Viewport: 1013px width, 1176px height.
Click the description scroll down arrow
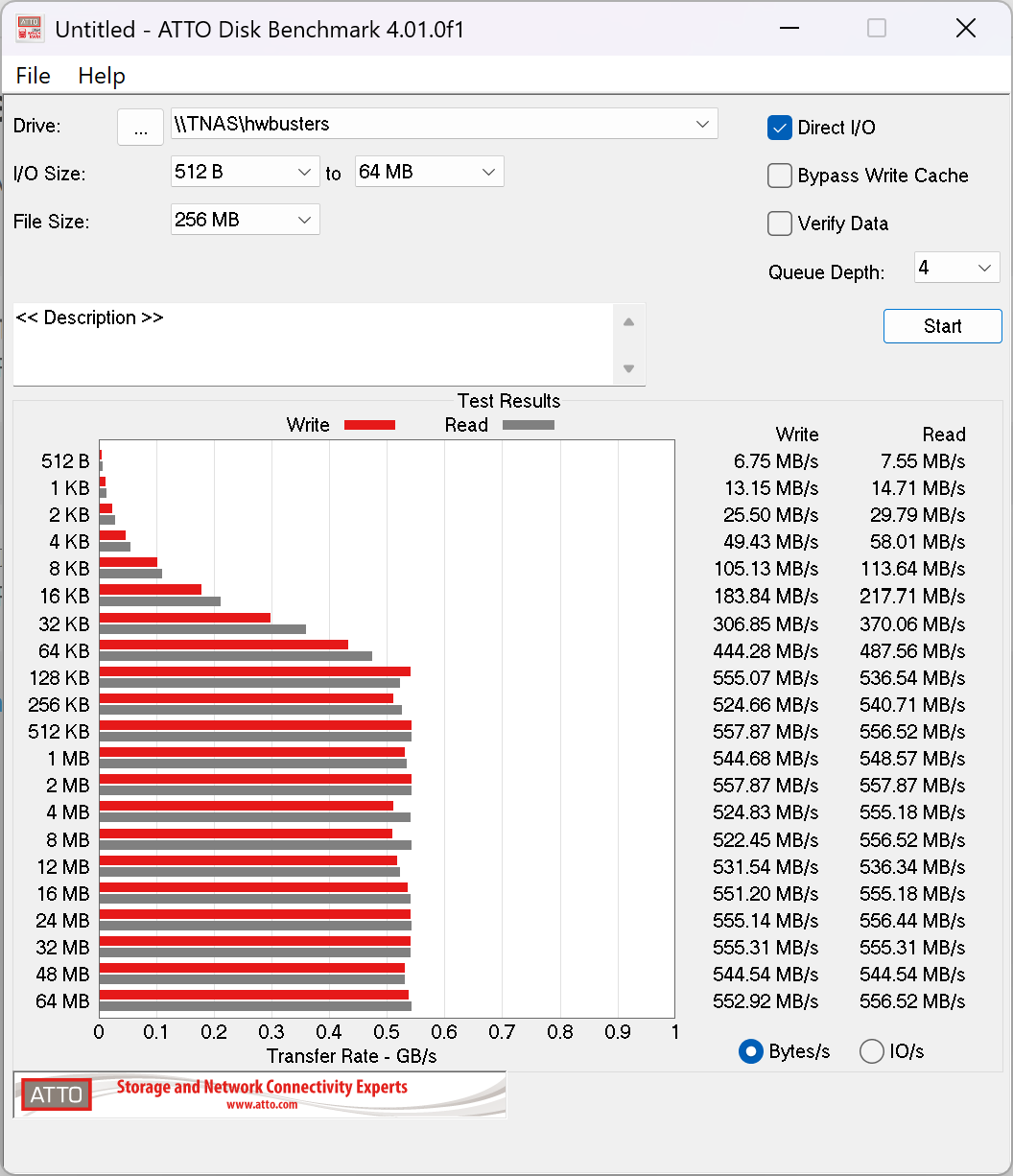click(x=628, y=368)
